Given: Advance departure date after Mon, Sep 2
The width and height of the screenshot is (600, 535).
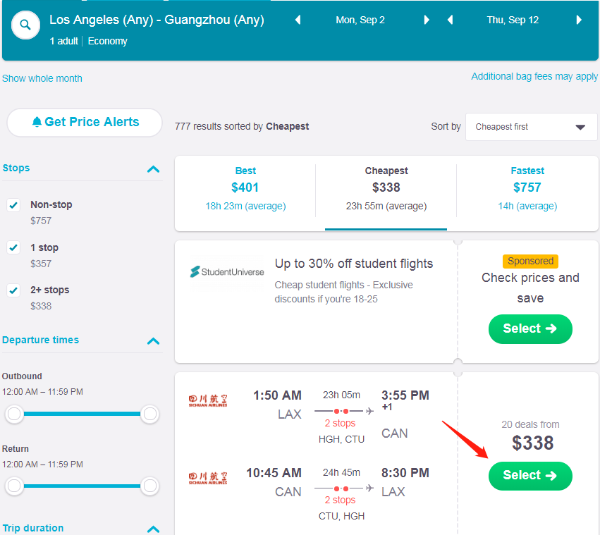Looking at the screenshot, I should coord(427,20).
